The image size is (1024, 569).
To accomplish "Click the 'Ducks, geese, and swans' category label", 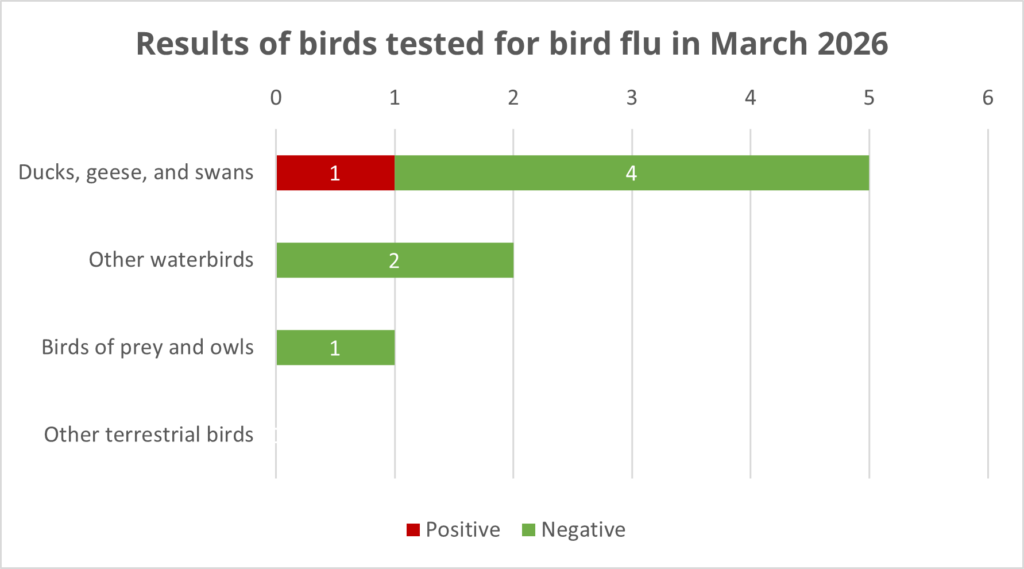I will coord(136,173).
